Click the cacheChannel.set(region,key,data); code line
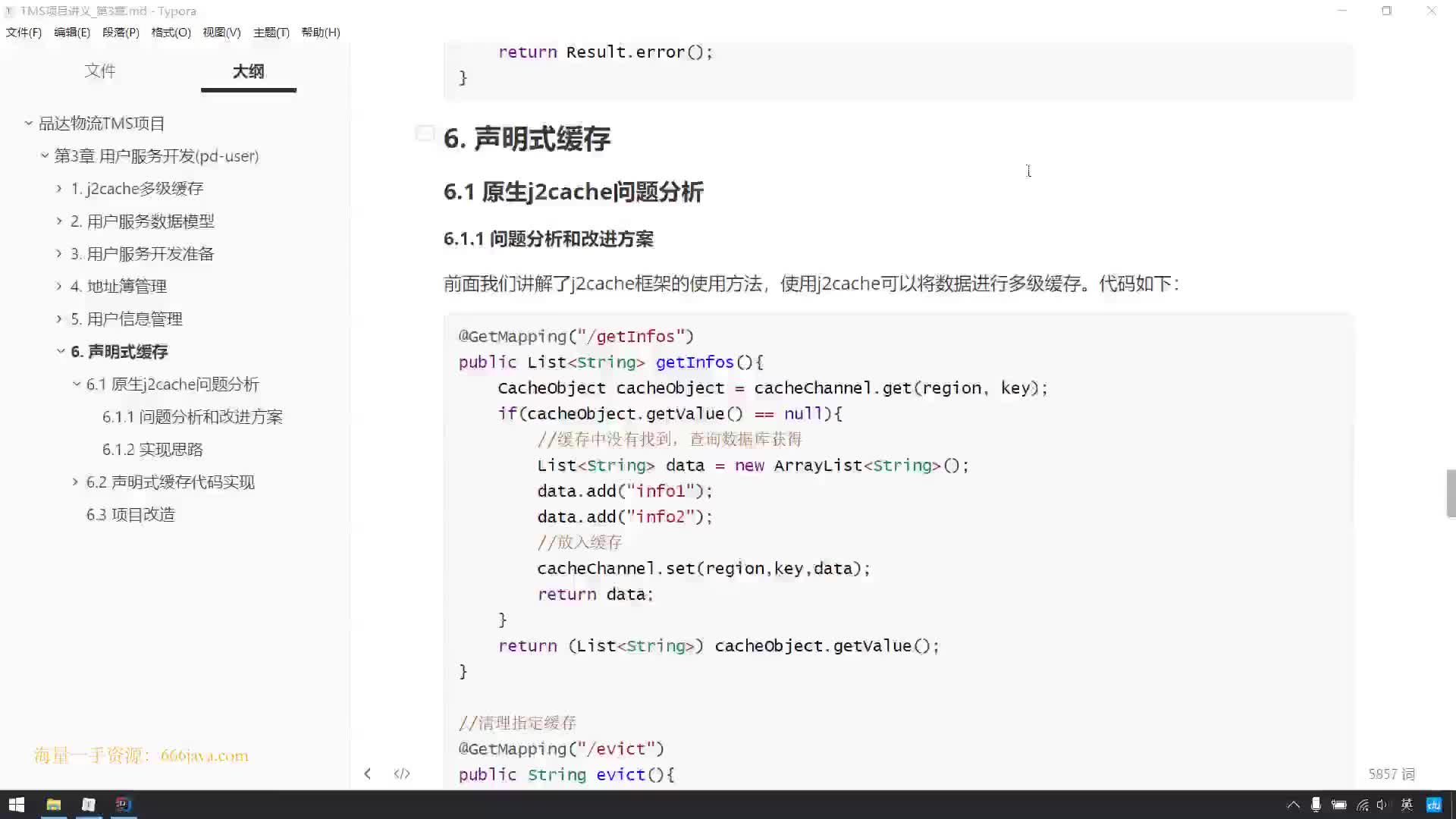The height and width of the screenshot is (819, 1456). point(704,568)
